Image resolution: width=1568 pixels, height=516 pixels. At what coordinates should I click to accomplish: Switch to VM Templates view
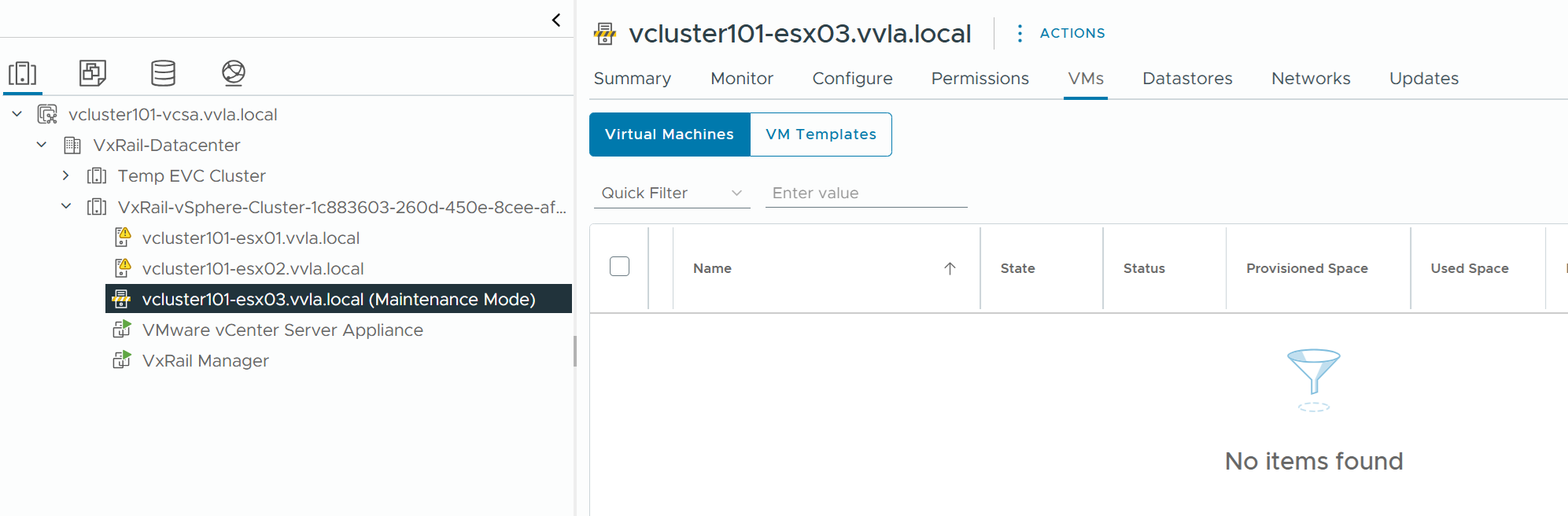[x=821, y=135]
